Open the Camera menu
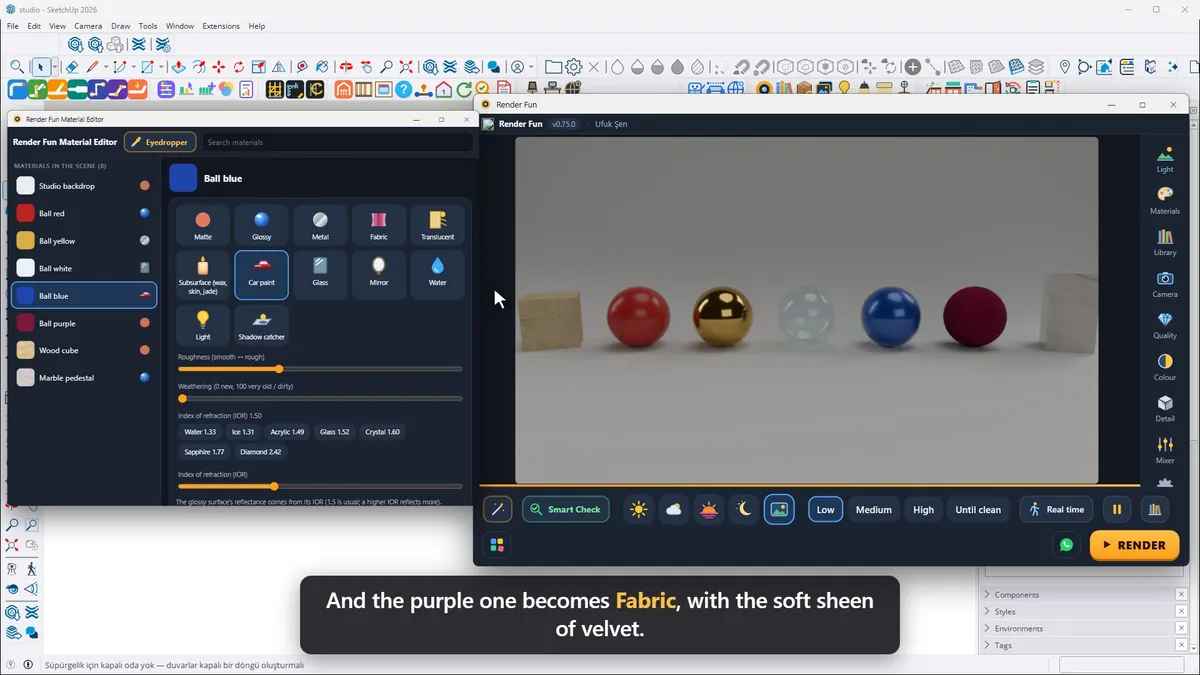Image resolution: width=1200 pixels, height=675 pixels. coord(88,26)
